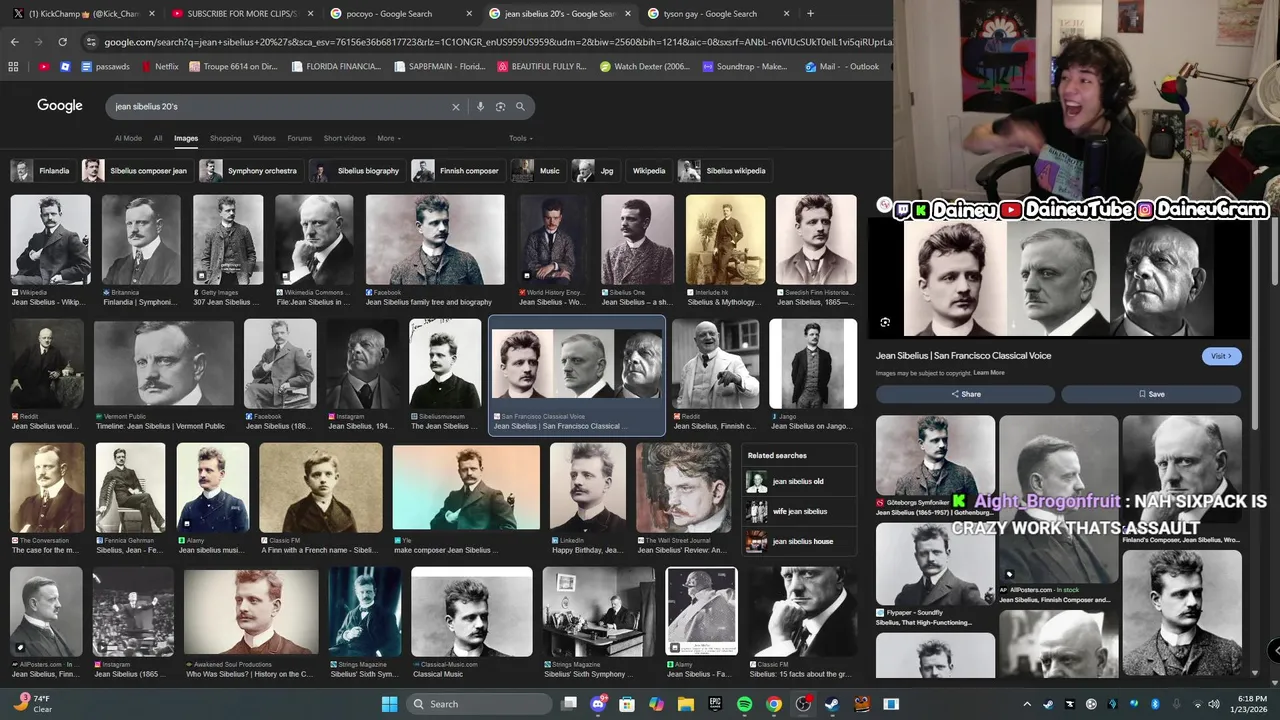Image resolution: width=1280 pixels, height=720 pixels.
Task: Open the LinkedIn Happy Birthday thumbnail
Action: (x=588, y=488)
